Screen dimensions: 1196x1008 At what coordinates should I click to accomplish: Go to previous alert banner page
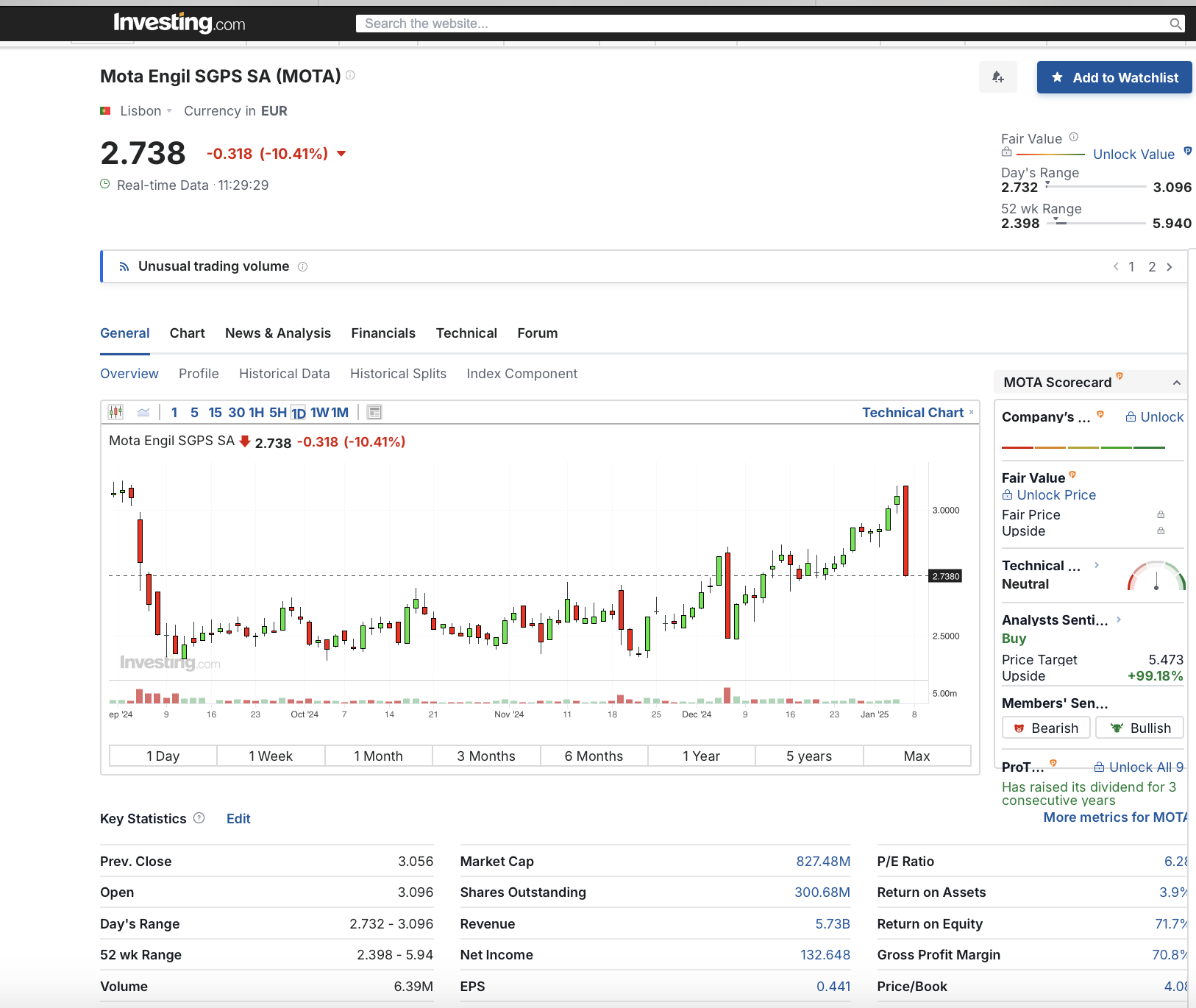click(1116, 267)
